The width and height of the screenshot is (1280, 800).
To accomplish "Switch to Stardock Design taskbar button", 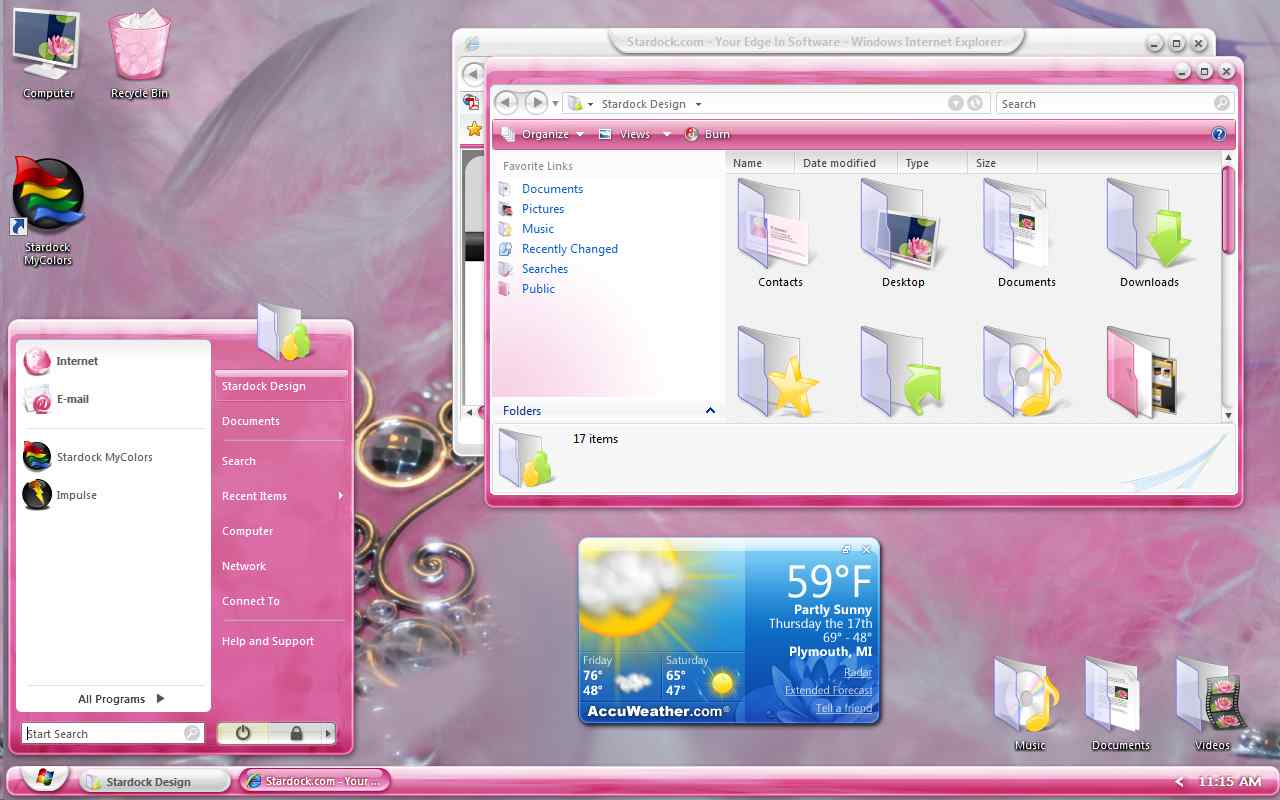I will [x=155, y=782].
